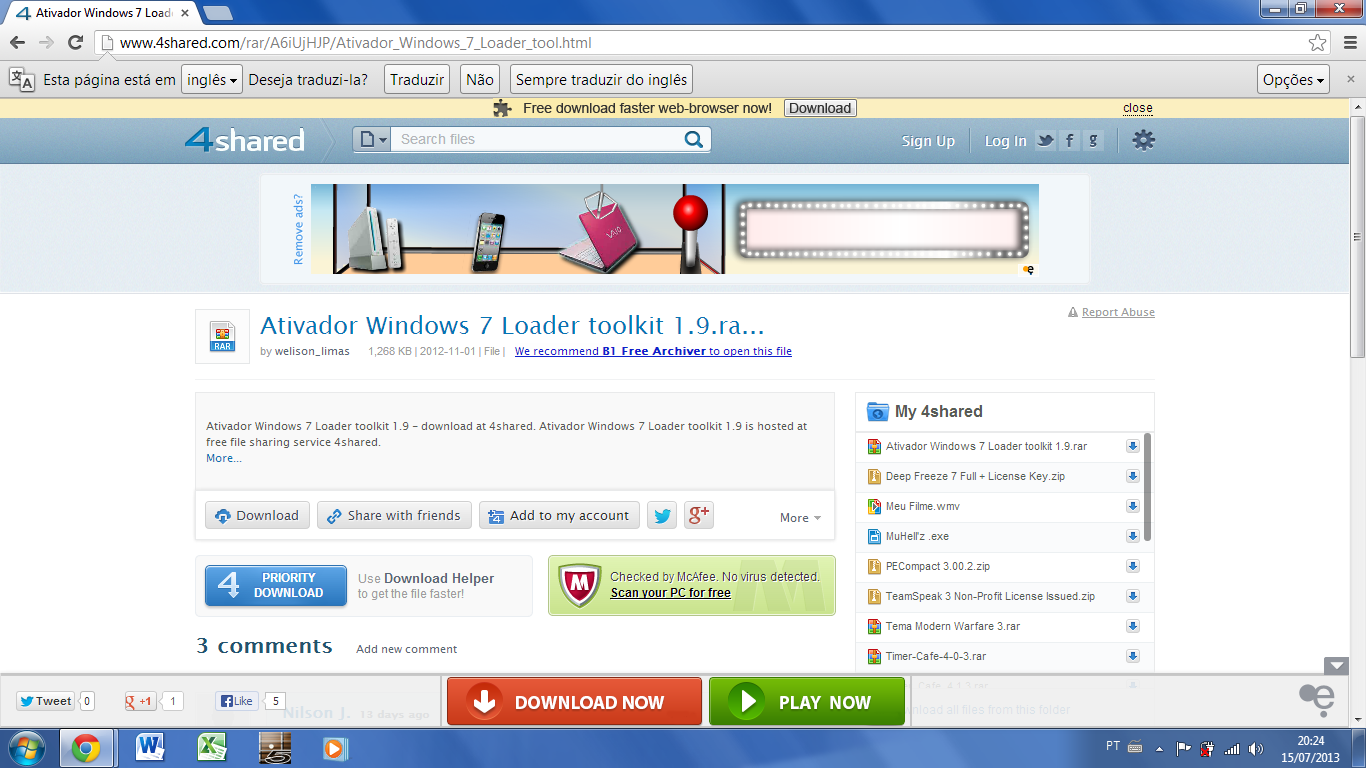The width and height of the screenshot is (1366, 768).
Task: Click download arrow beside MuHell'z .exe
Action: (x=1133, y=537)
